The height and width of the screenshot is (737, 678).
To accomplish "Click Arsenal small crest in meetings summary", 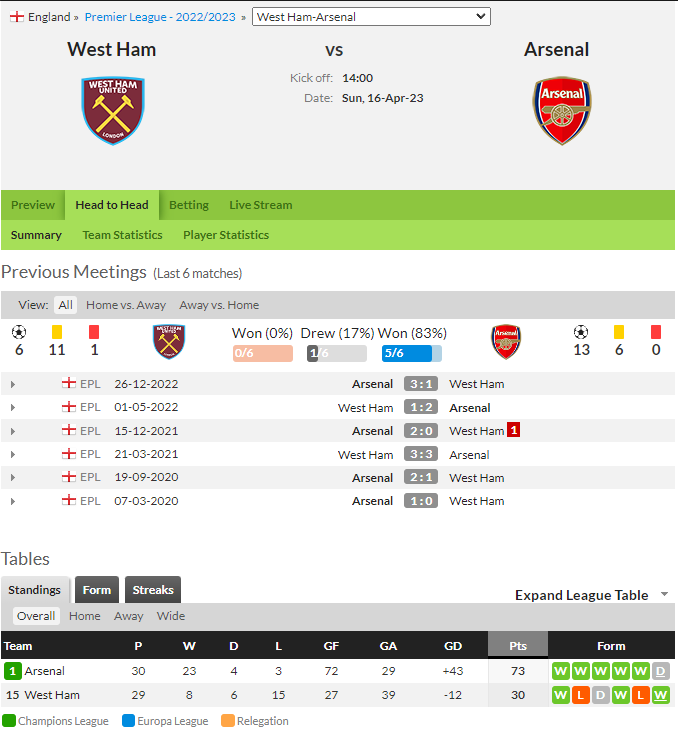I will (505, 342).
